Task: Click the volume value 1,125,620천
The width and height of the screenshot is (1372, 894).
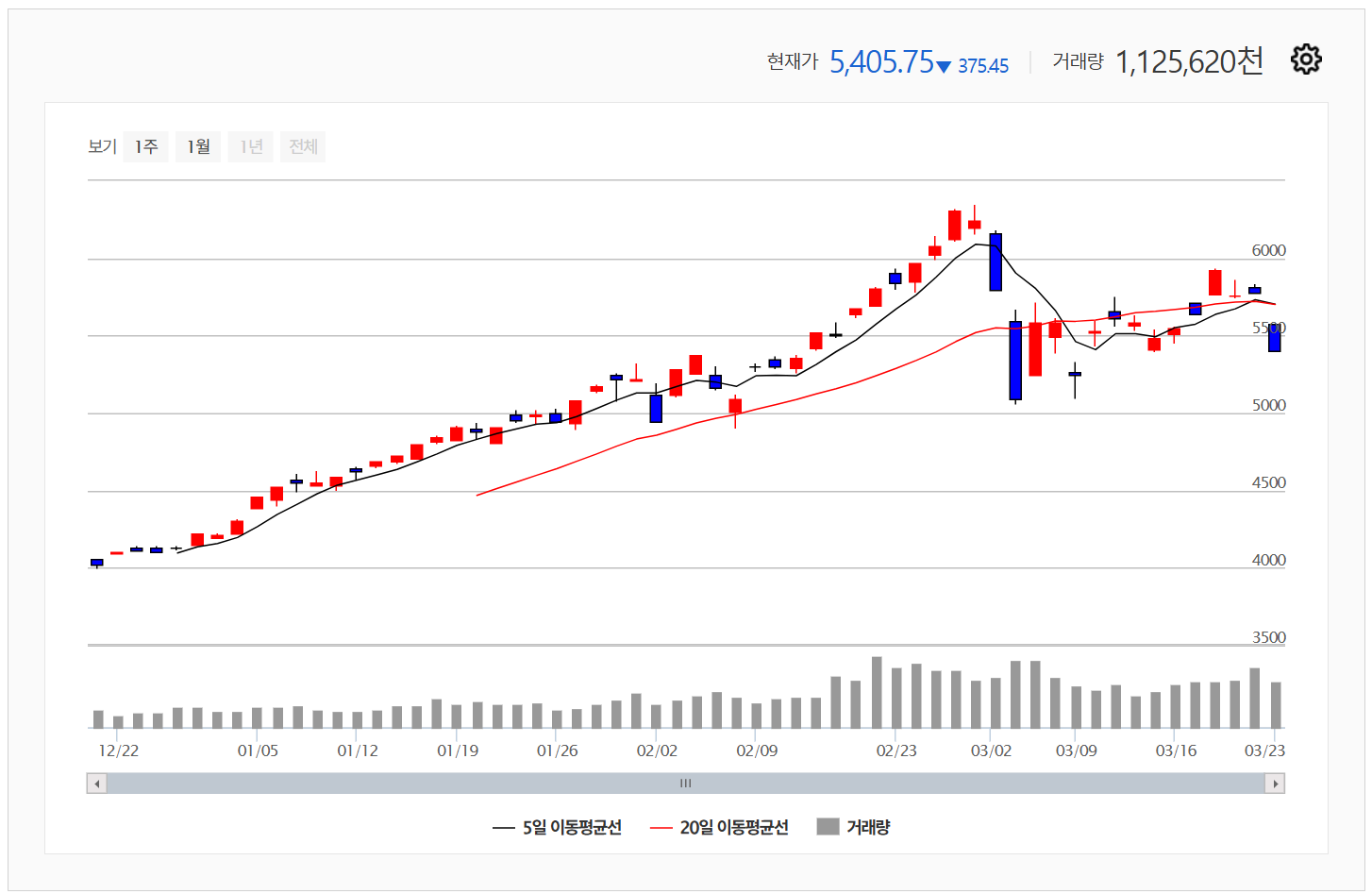Action: tap(1189, 61)
